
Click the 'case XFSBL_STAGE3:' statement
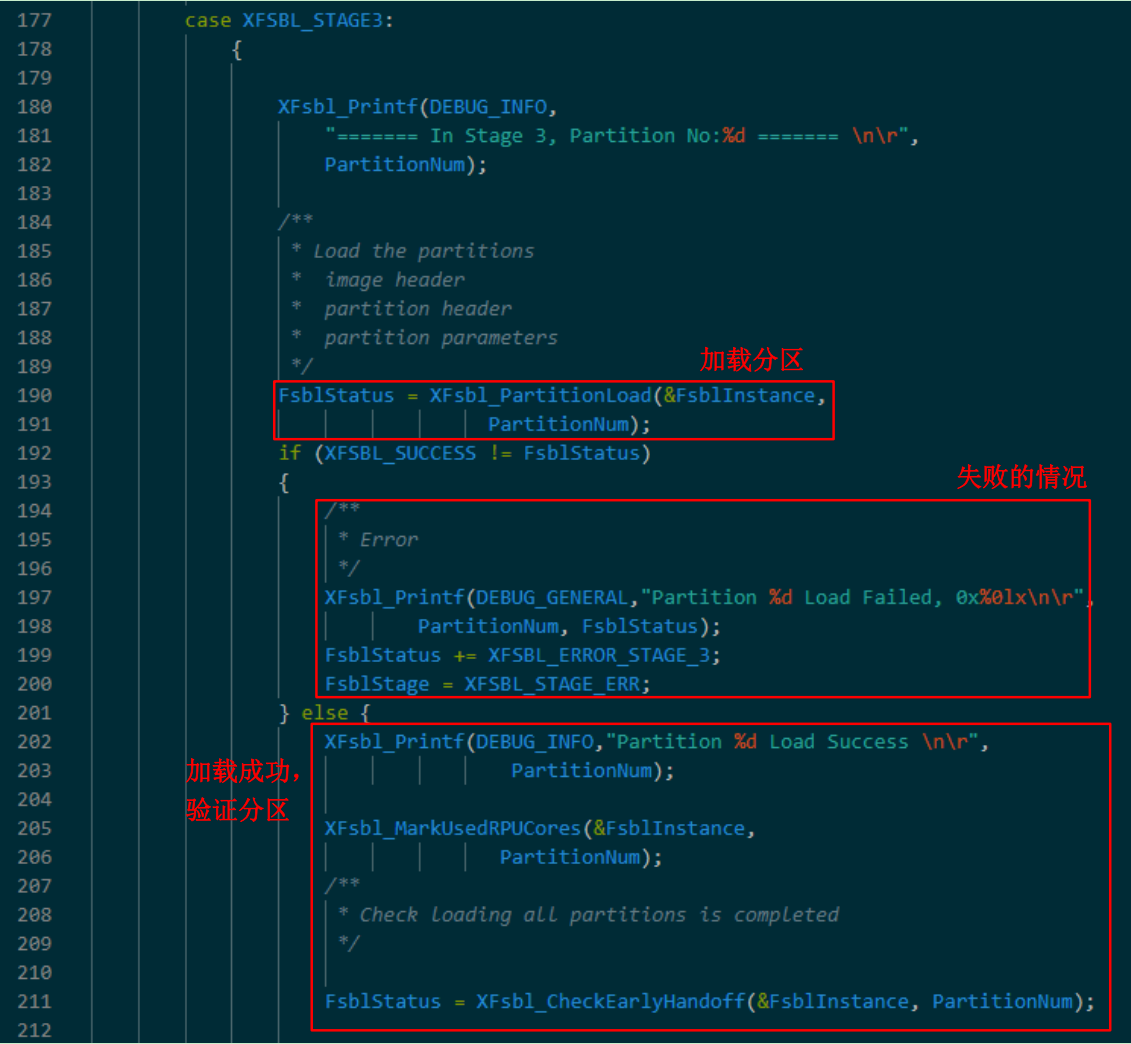coord(289,20)
